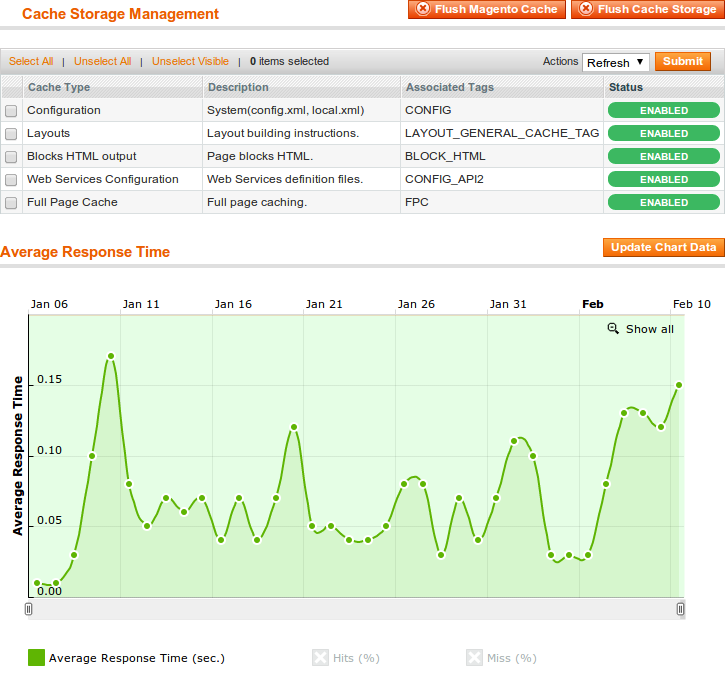Tick the Full Page Cache checkbox
Screen dimensions: 725x680
click(x=11, y=203)
